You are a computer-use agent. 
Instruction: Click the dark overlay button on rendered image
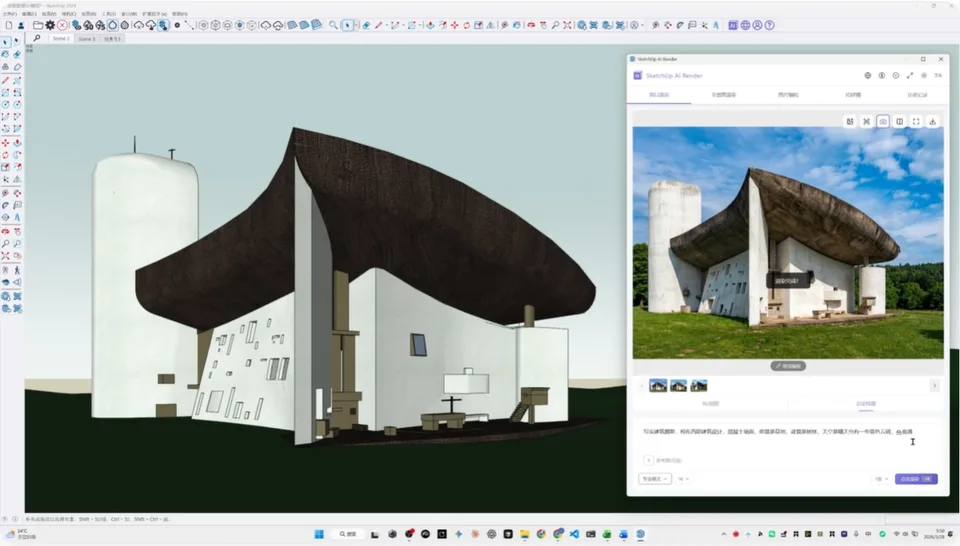click(788, 280)
